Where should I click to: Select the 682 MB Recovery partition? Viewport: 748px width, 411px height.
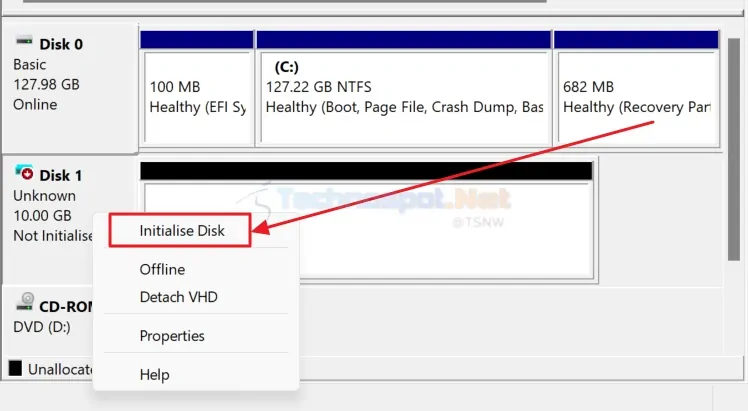tap(637, 87)
